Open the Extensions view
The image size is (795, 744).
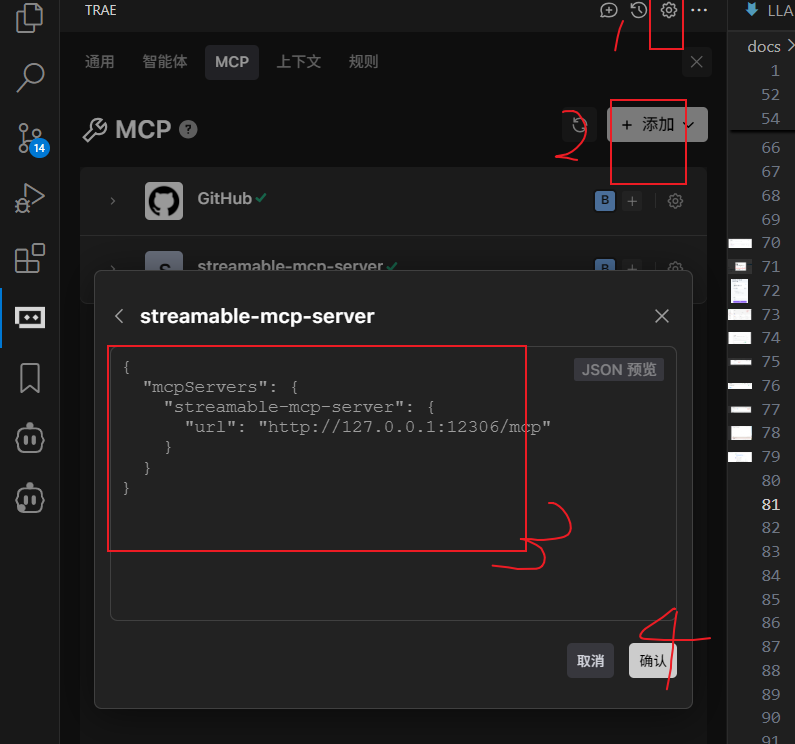click(x=29, y=258)
